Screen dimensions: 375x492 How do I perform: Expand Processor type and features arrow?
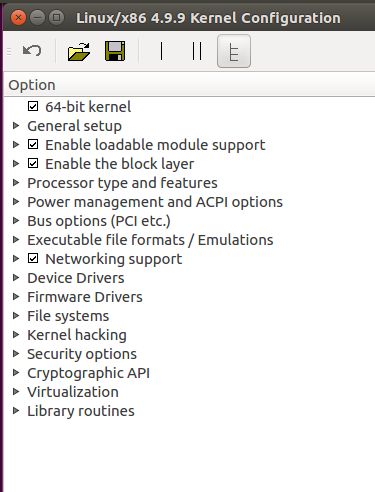point(16,183)
